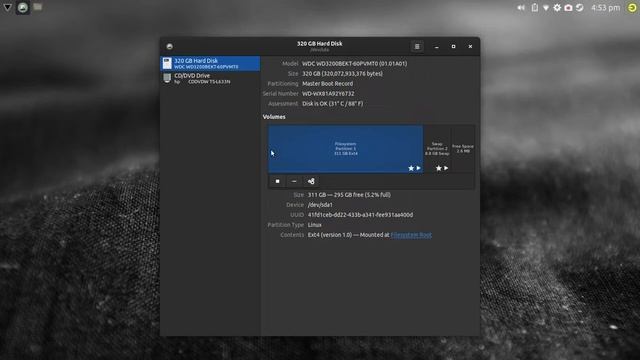Click the assessment text Disk is OK
The height and width of the screenshot is (360, 640).
click(x=332, y=104)
